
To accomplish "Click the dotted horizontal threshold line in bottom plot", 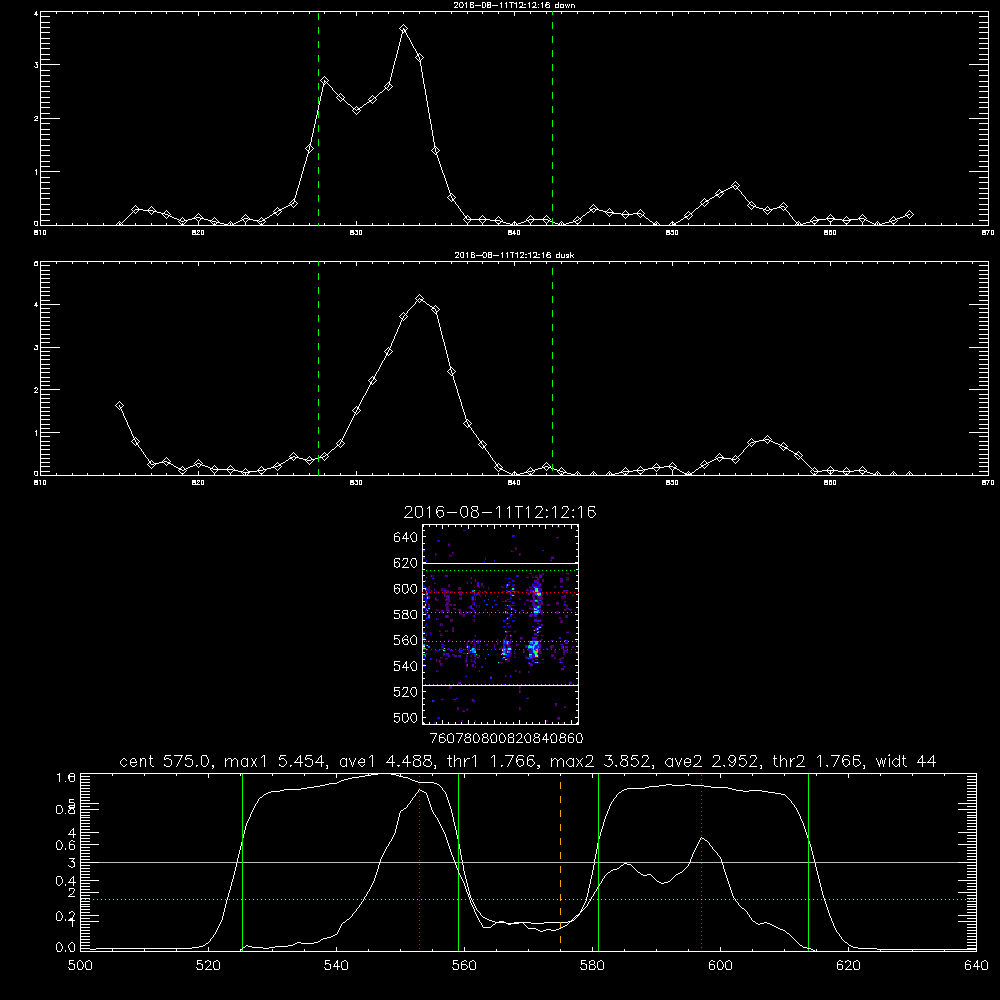I will [x=528, y=899].
